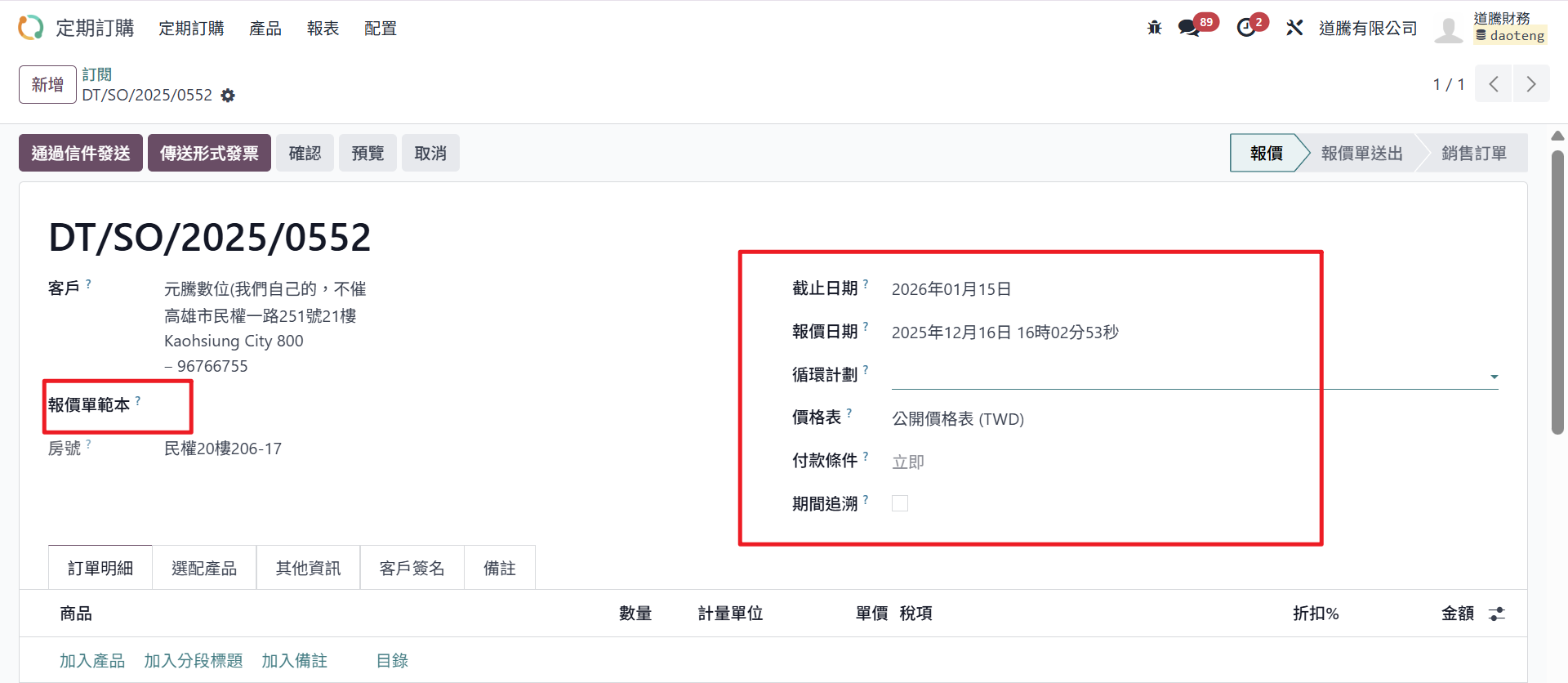
Task: Expand the 循環計劃 dropdown
Action: point(1494,377)
